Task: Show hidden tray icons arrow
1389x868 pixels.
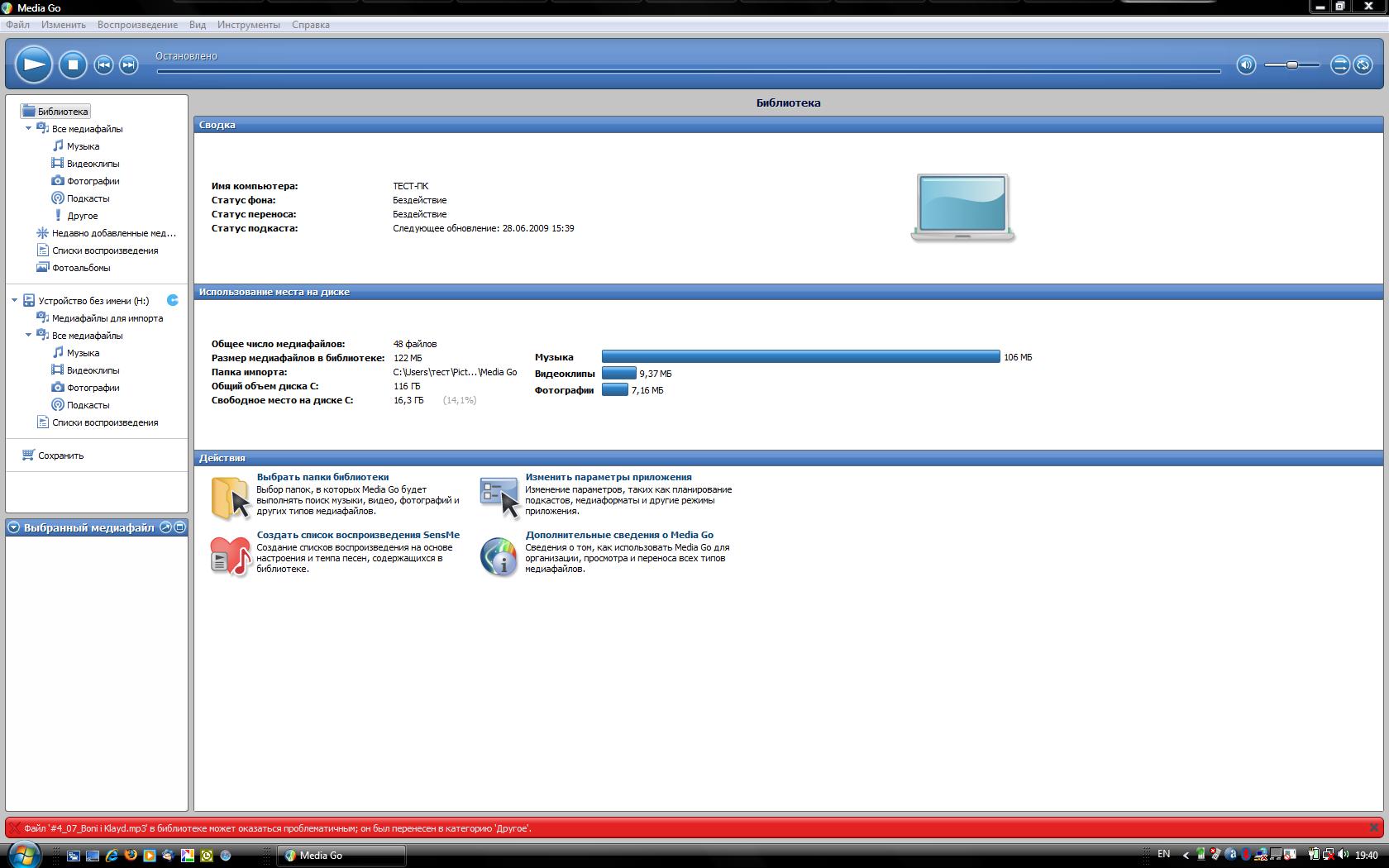Action: [1186, 856]
